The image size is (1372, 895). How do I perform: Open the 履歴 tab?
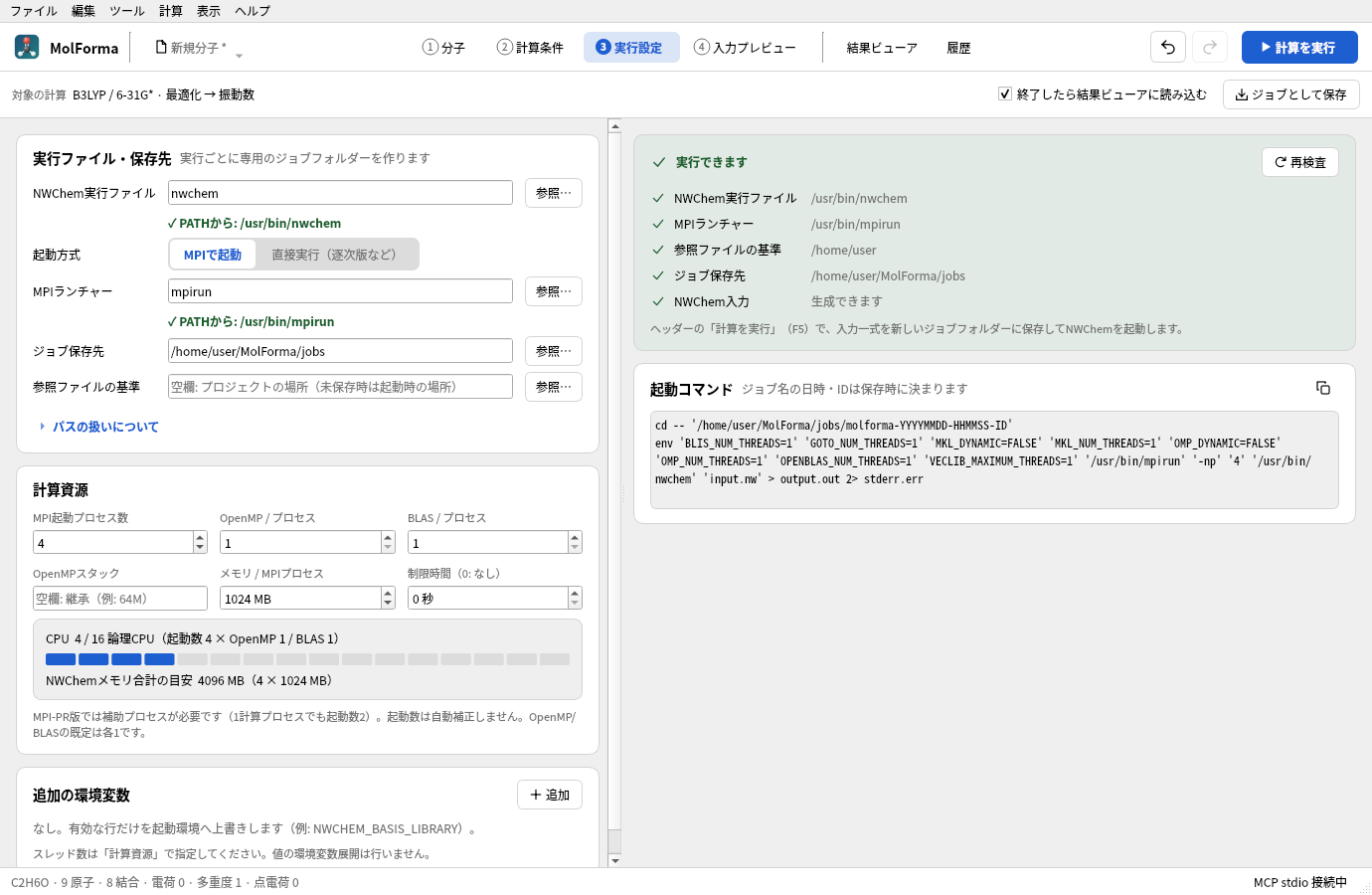click(x=958, y=47)
